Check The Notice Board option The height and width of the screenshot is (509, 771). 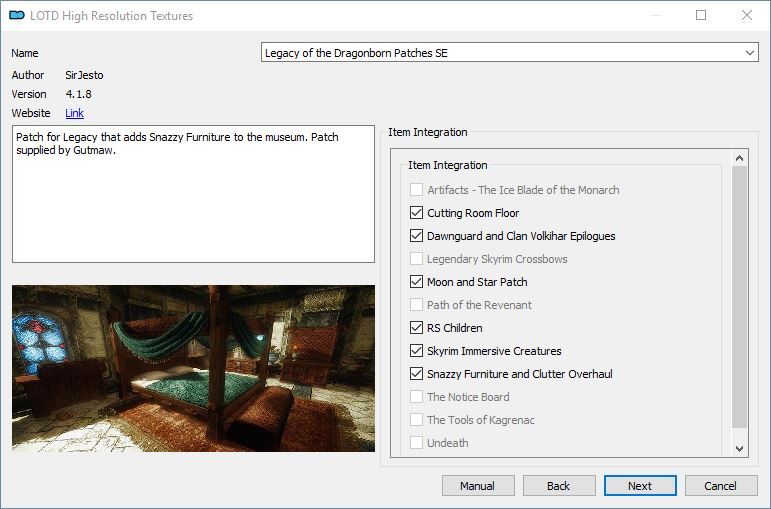[x=416, y=397]
